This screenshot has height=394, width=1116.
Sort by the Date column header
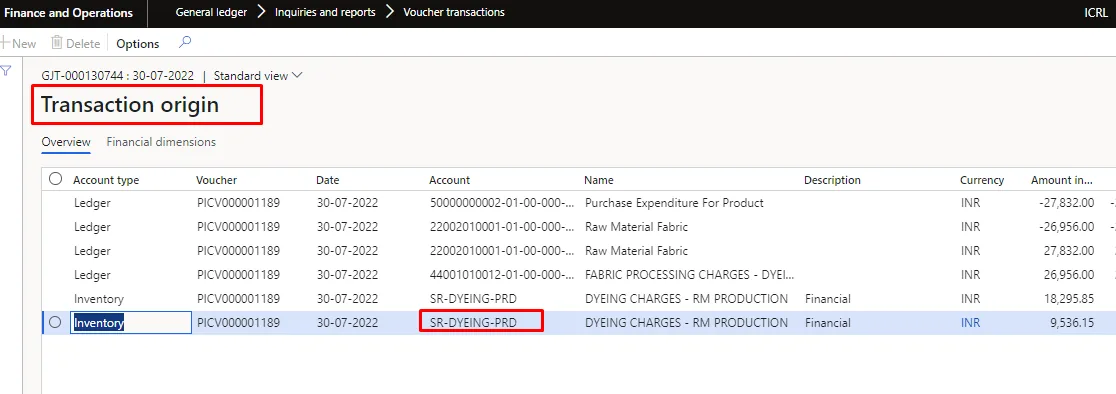327,180
